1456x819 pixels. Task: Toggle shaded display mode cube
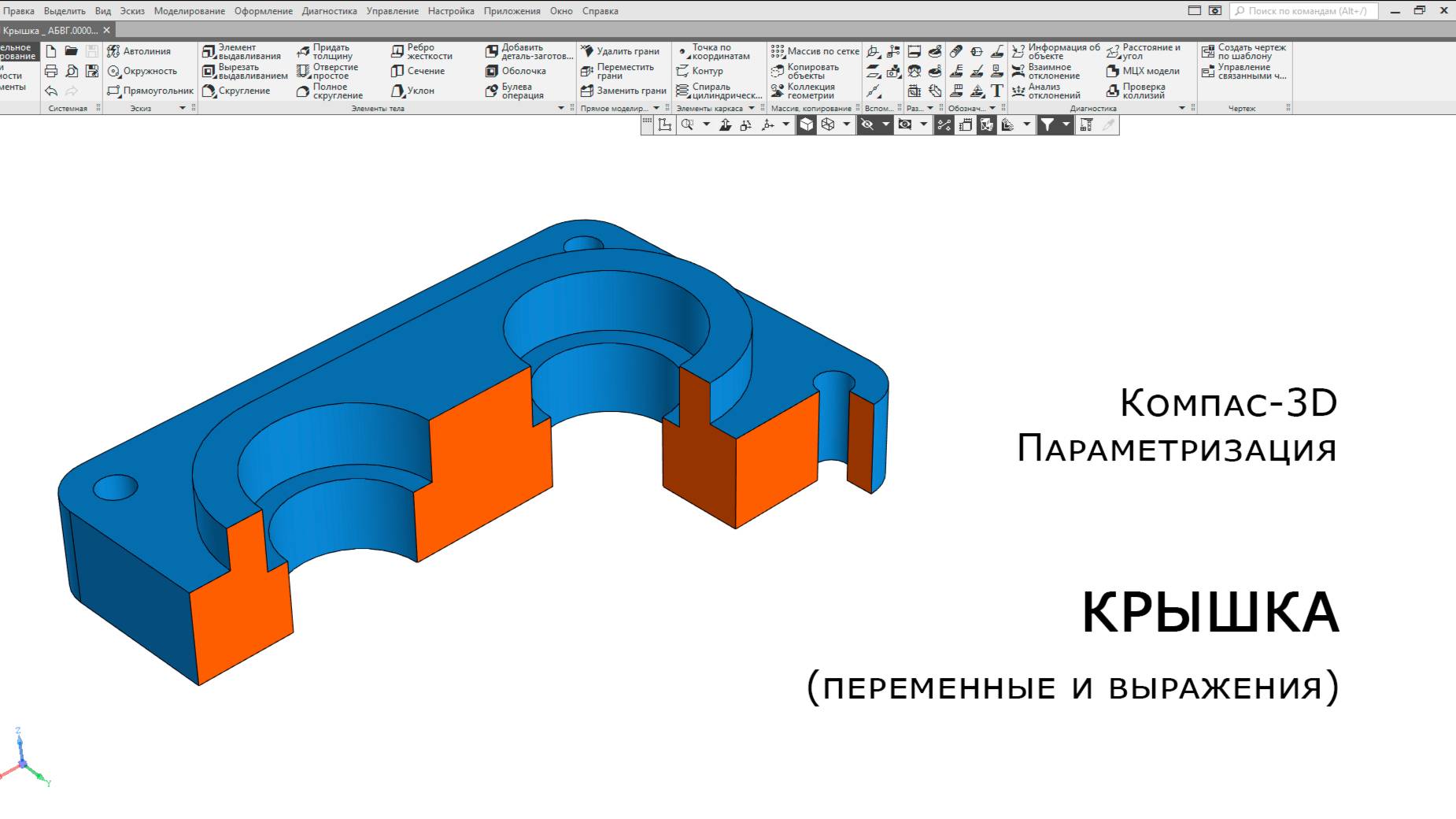(x=806, y=124)
